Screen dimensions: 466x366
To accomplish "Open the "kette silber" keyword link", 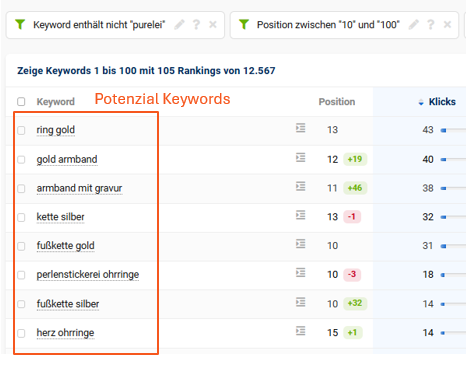I will point(60,217).
